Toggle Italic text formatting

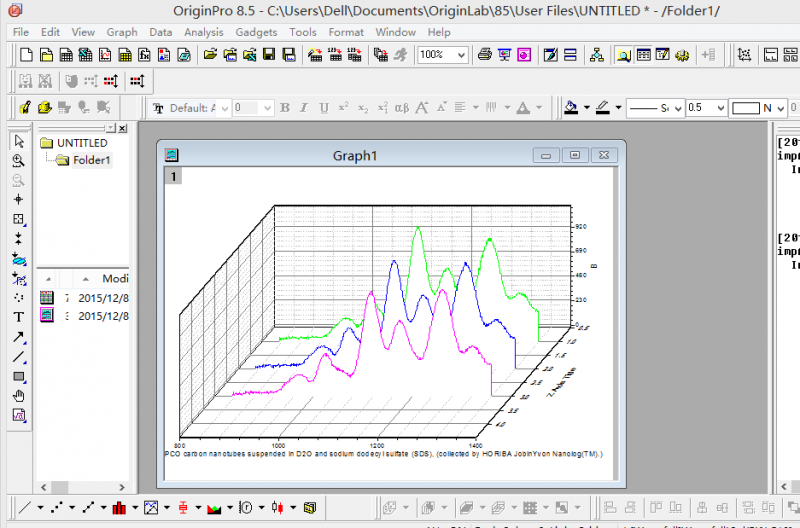click(304, 108)
